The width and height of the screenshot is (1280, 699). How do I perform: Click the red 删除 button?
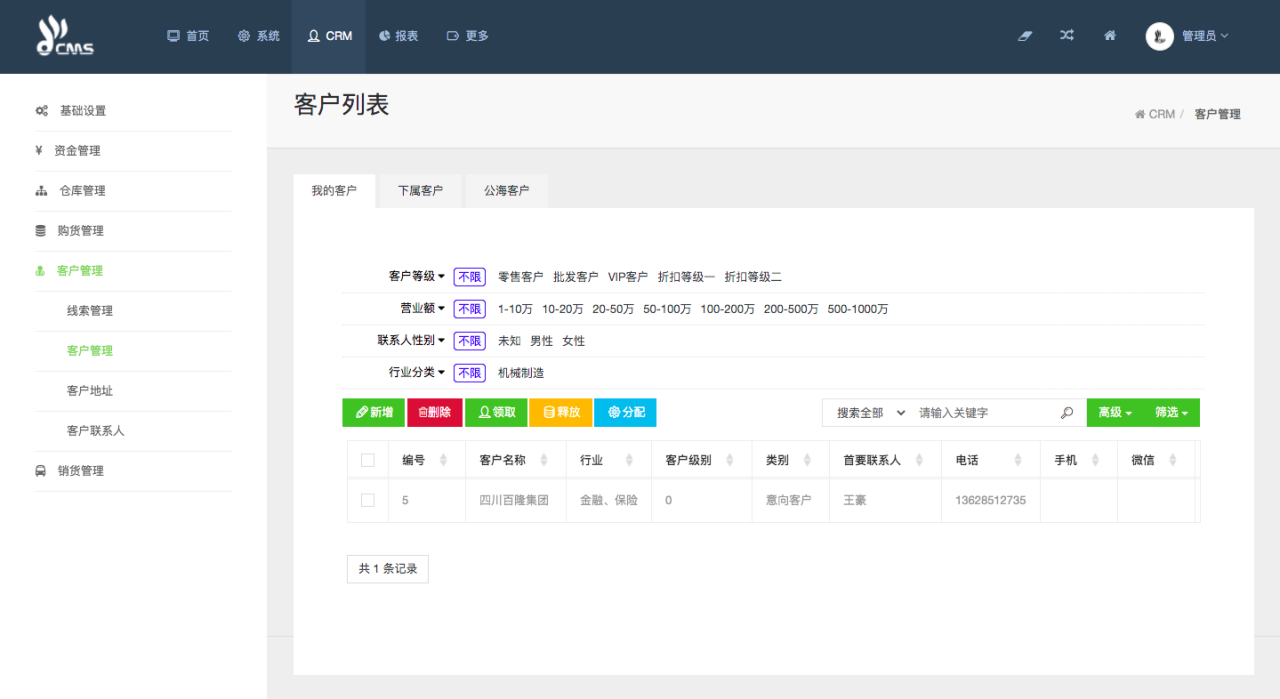[x=434, y=413]
